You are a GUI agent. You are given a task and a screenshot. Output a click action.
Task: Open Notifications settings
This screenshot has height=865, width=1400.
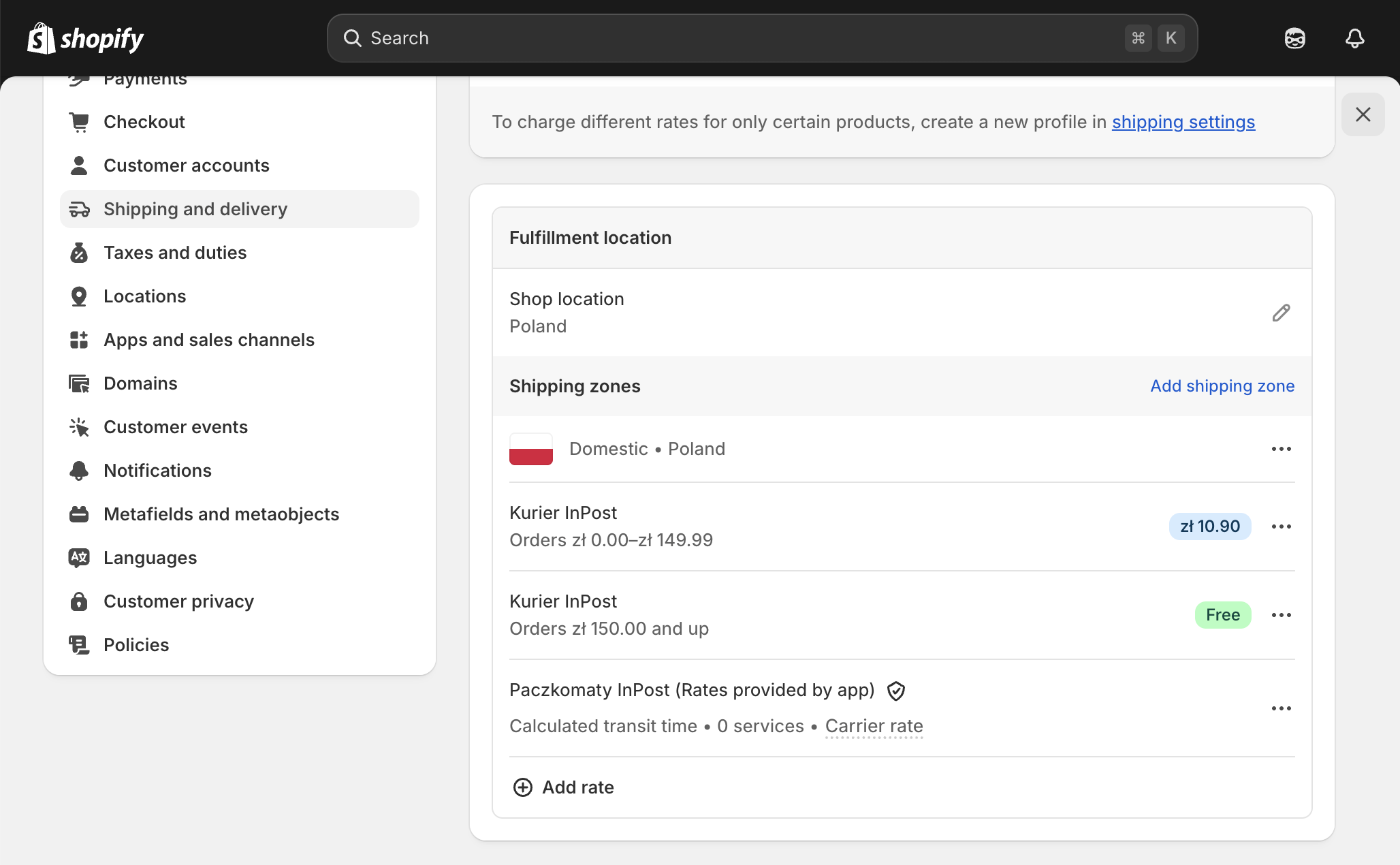pos(240,471)
